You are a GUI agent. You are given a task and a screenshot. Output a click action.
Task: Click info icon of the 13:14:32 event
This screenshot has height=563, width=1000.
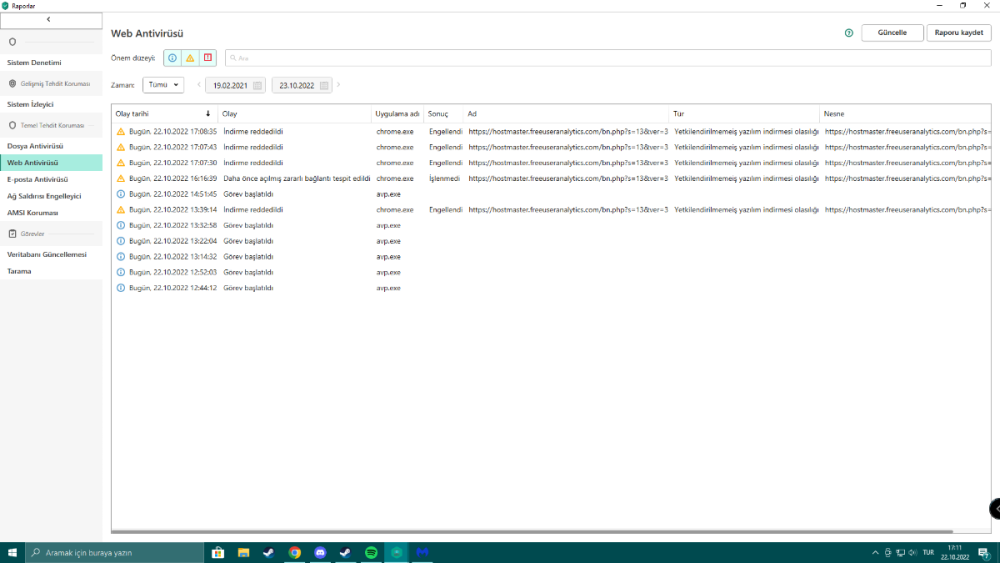point(121,256)
